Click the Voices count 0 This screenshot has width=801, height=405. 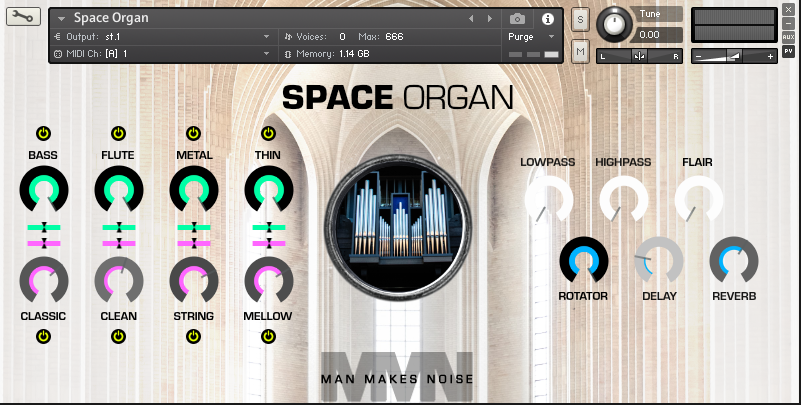coord(342,37)
